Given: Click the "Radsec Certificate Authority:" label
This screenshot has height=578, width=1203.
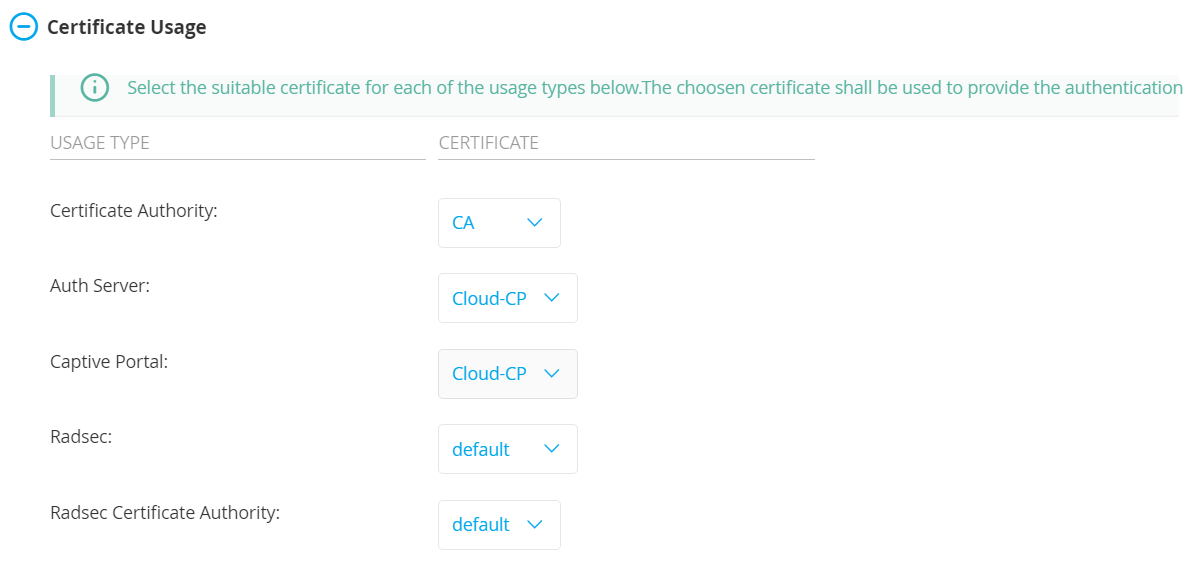Looking at the screenshot, I should click(165, 513).
